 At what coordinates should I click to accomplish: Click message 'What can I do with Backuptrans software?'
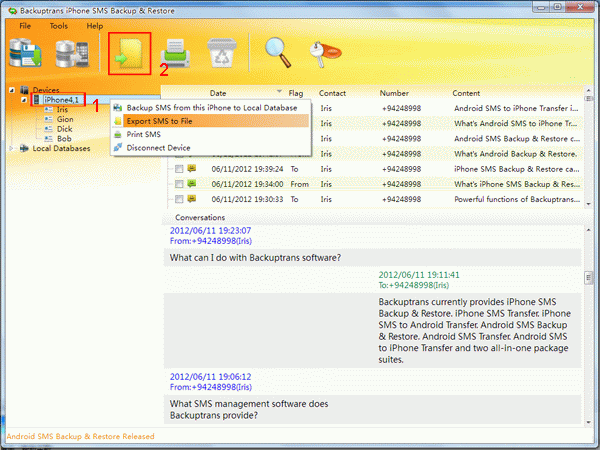(255, 258)
